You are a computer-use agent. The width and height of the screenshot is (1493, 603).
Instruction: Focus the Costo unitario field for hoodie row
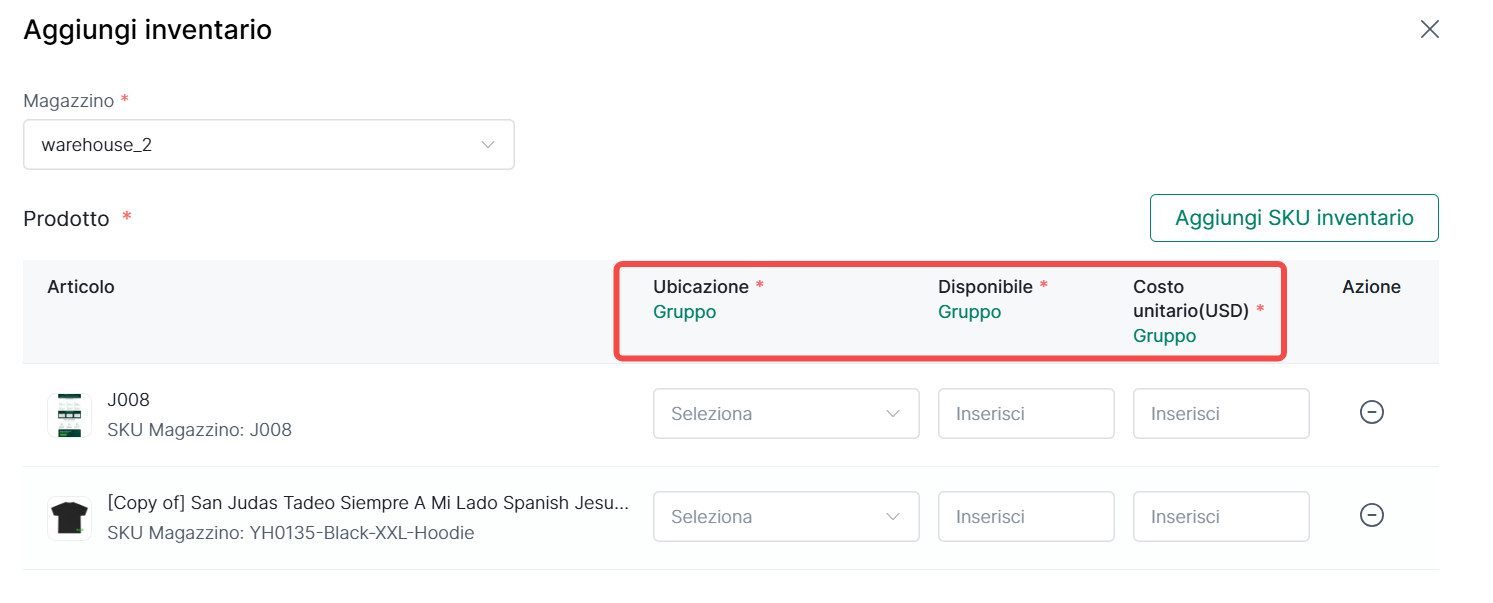pyautogui.click(x=1220, y=516)
